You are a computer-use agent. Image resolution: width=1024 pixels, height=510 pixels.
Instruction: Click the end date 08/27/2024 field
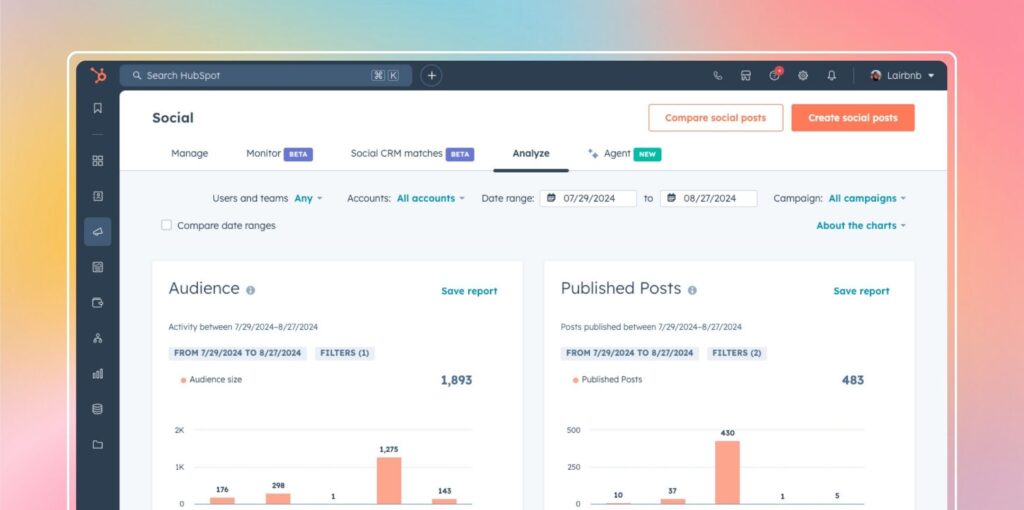pos(709,199)
